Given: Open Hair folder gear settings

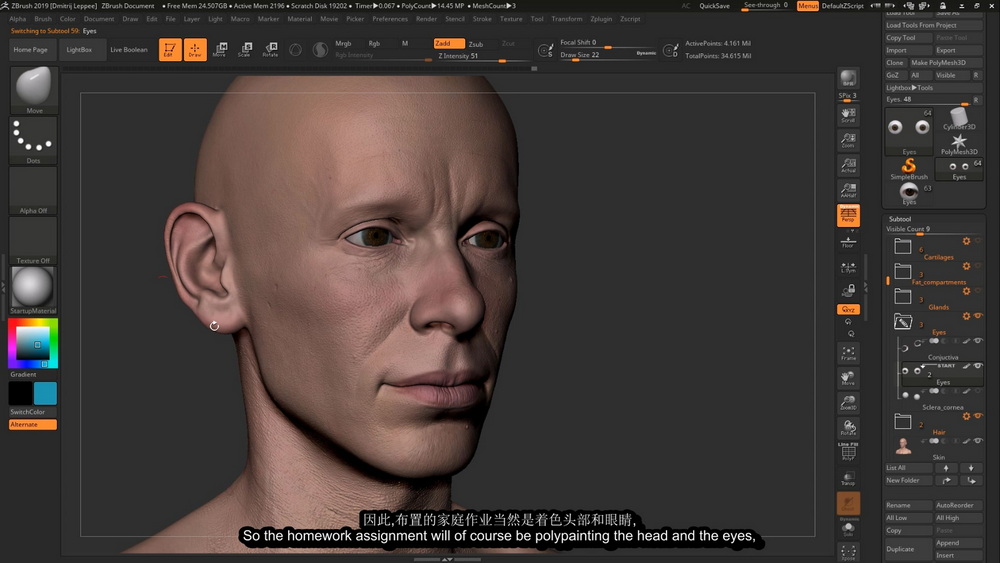Looking at the screenshot, I should pyautogui.click(x=966, y=416).
